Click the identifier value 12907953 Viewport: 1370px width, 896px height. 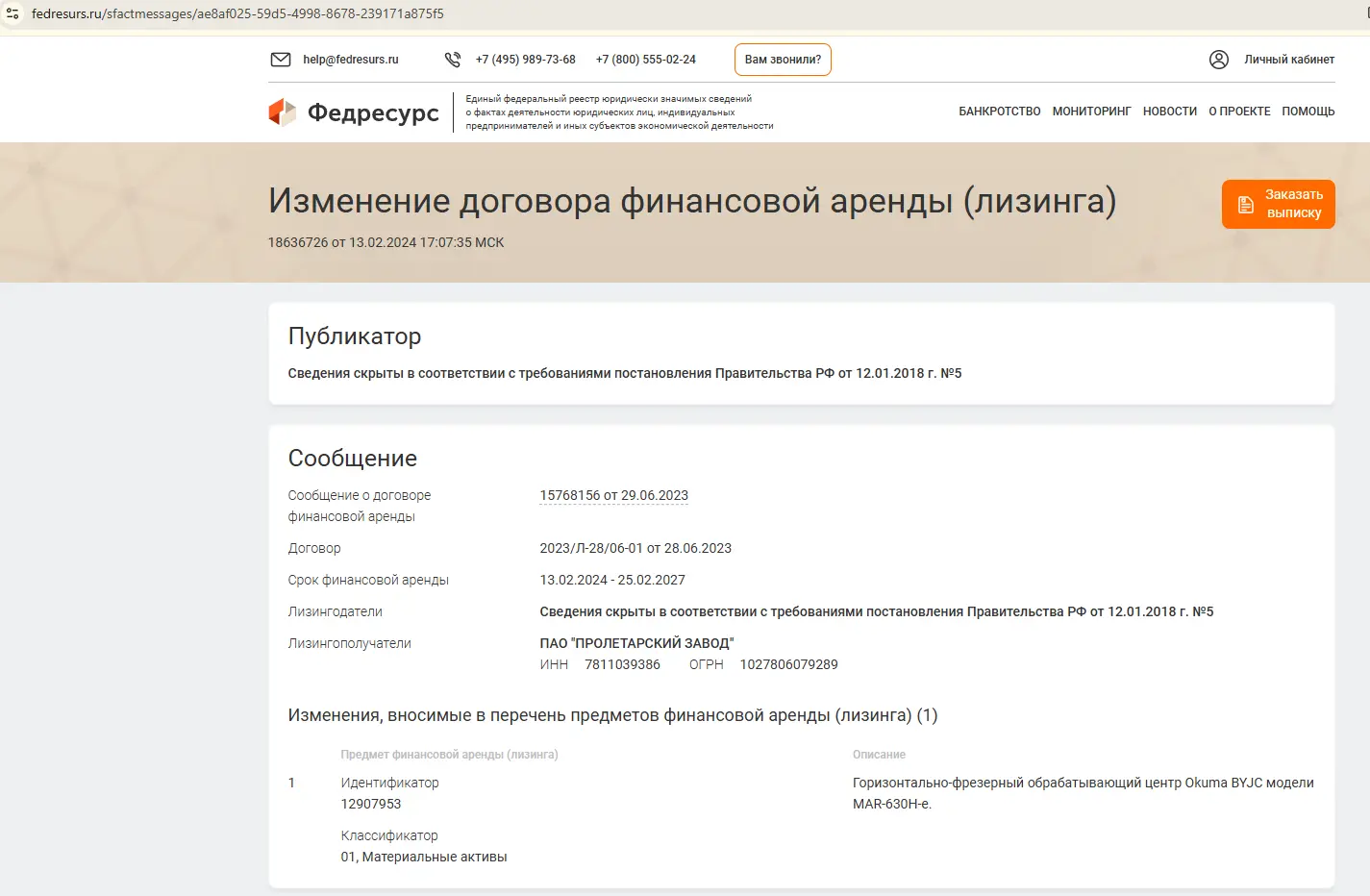coord(371,804)
